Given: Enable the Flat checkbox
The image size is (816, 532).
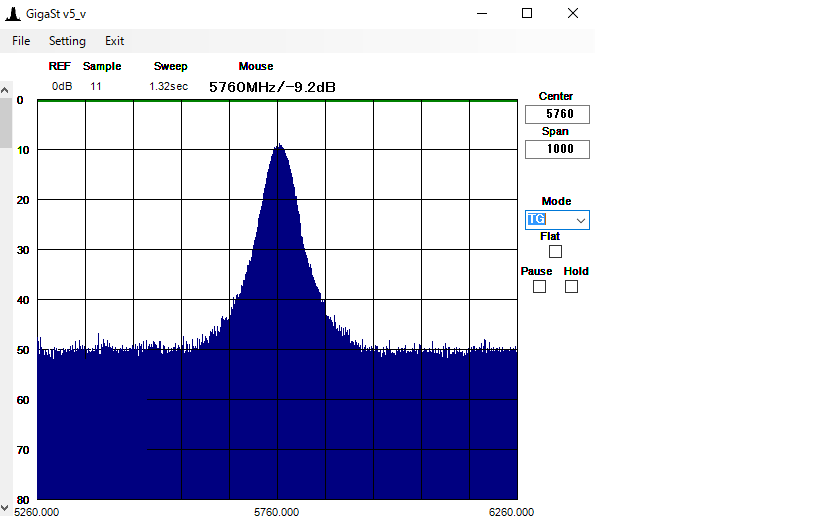Looking at the screenshot, I should point(556,251).
